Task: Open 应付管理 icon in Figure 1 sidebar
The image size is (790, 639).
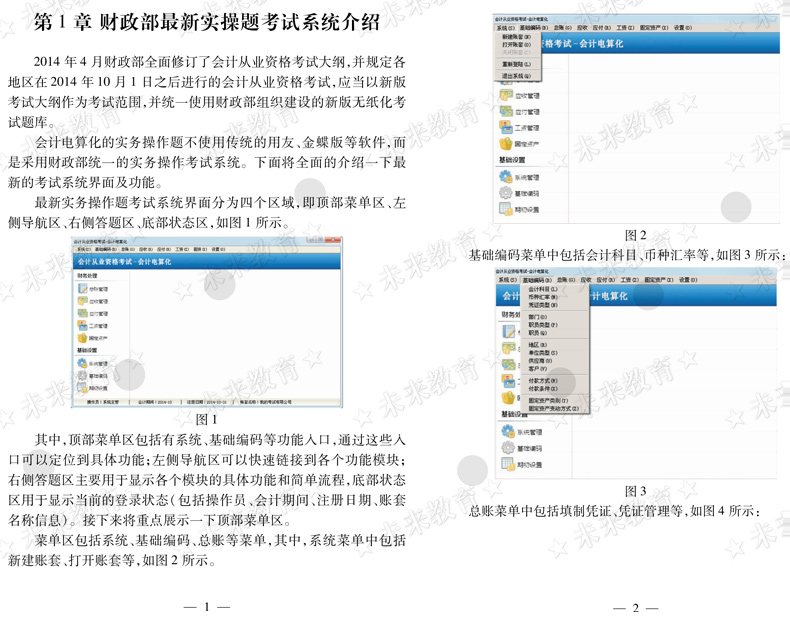Action: pos(82,313)
